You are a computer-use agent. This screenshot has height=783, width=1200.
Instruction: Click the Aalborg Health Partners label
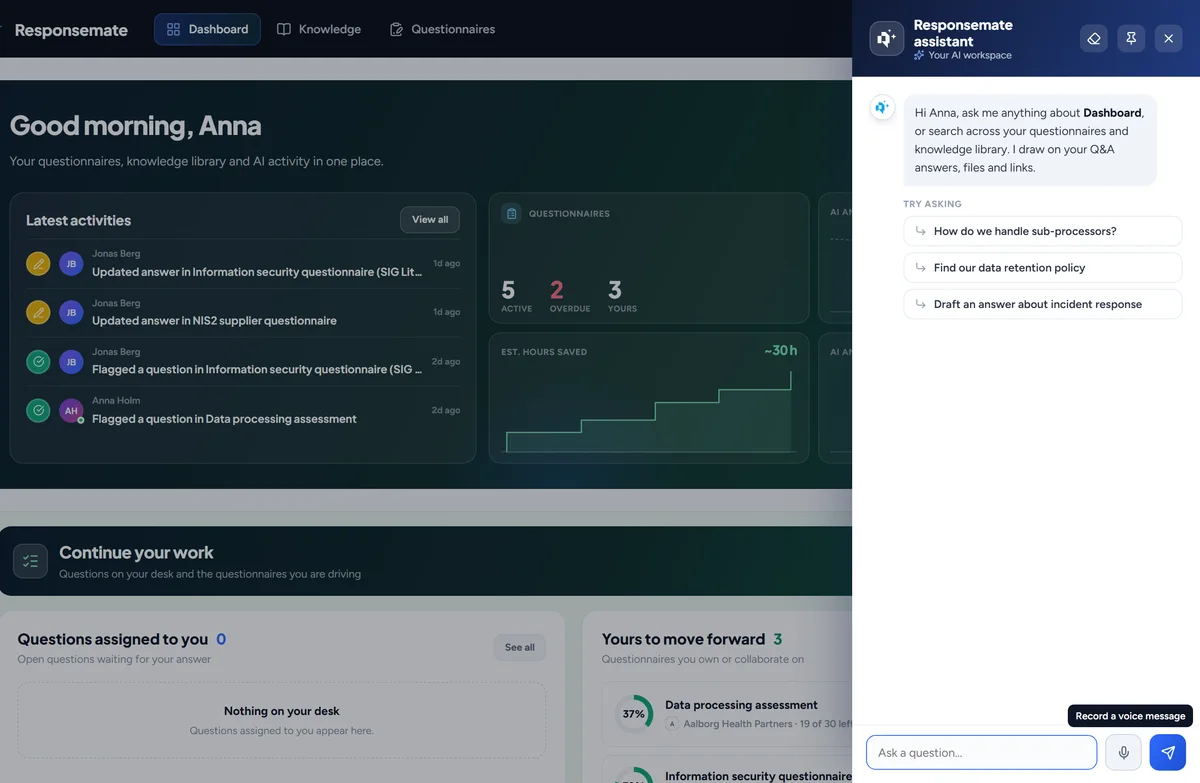pos(738,724)
